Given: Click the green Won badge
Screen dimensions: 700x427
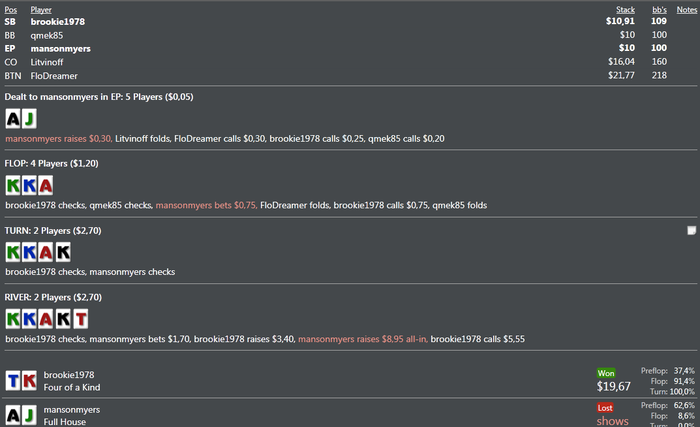Looking at the screenshot, I should coord(607,372).
